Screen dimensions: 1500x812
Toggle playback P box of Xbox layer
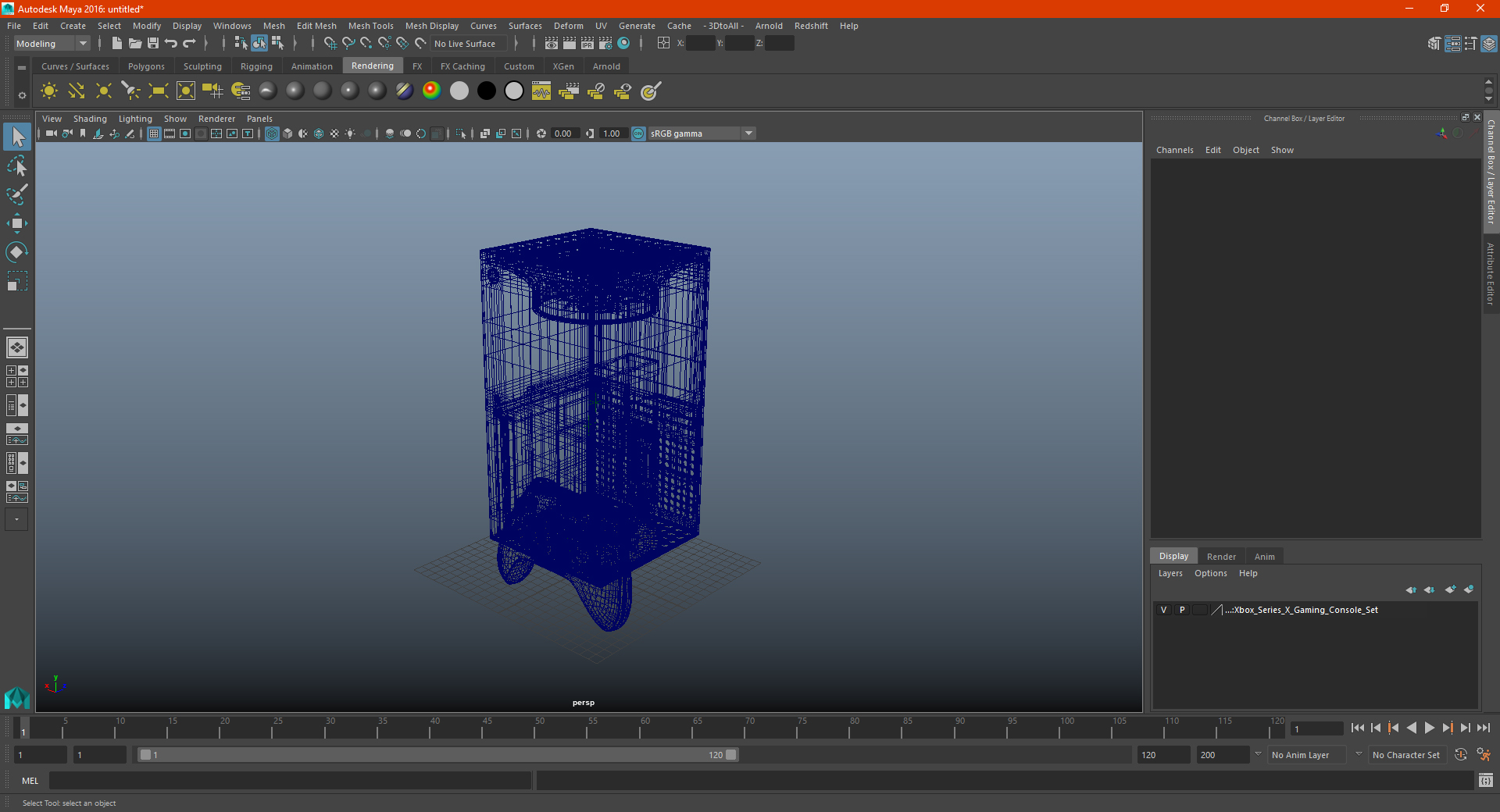[x=1182, y=610]
